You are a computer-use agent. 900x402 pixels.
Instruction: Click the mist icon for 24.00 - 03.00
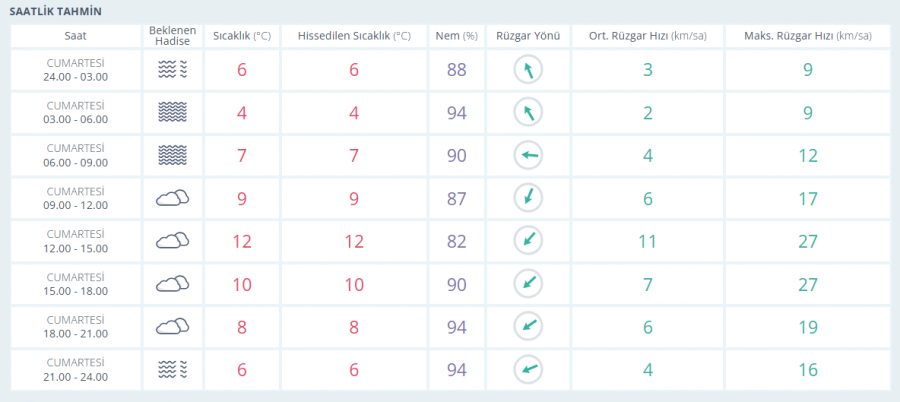coord(172,70)
